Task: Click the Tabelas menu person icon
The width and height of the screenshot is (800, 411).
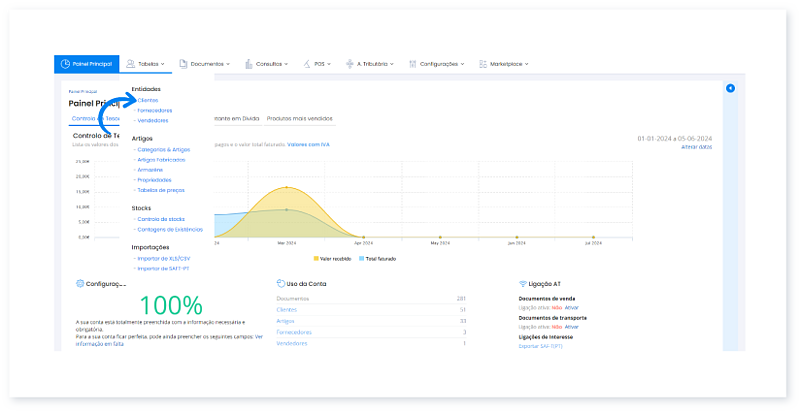Action: point(130,64)
